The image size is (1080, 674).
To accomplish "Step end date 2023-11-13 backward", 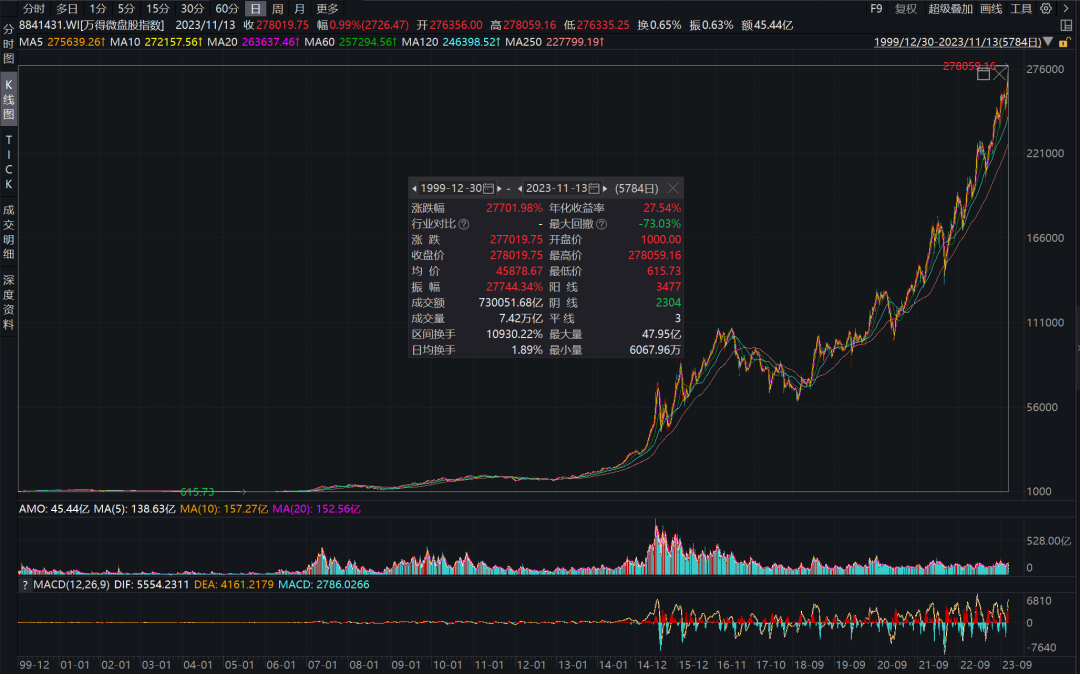I will point(520,189).
